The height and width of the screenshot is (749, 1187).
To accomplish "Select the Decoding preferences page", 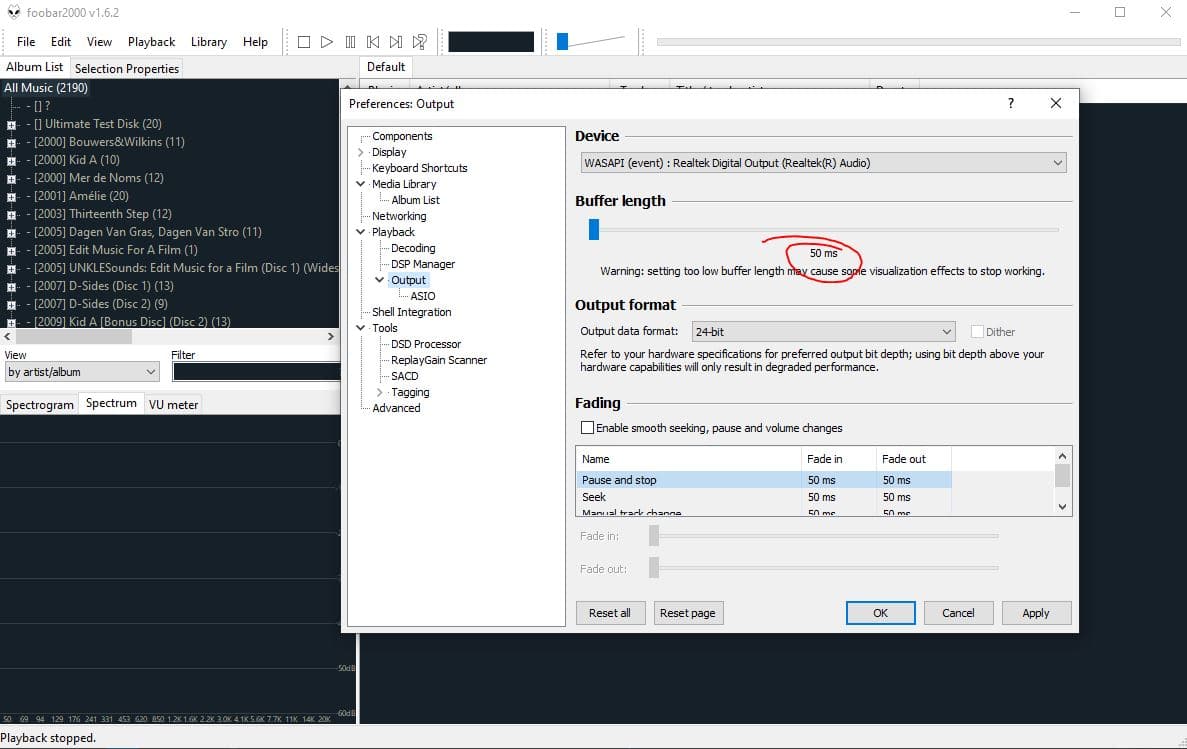I will click(x=413, y=248).
